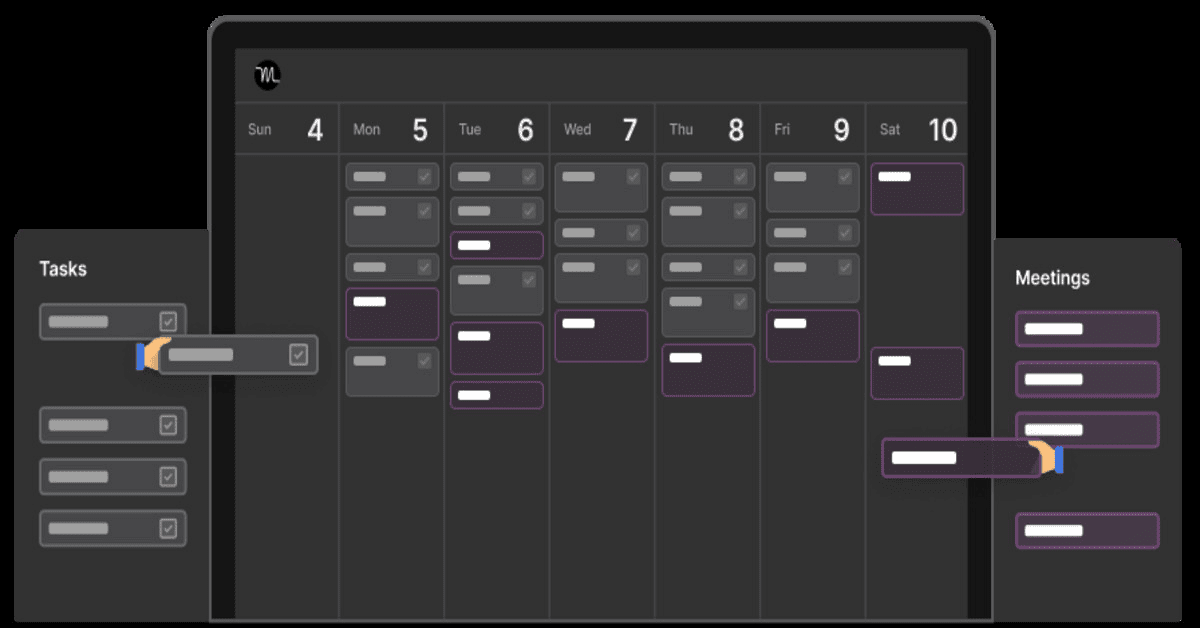
Task: Select the bottom meeting in Meetings panel
Action: point(1087,530)
